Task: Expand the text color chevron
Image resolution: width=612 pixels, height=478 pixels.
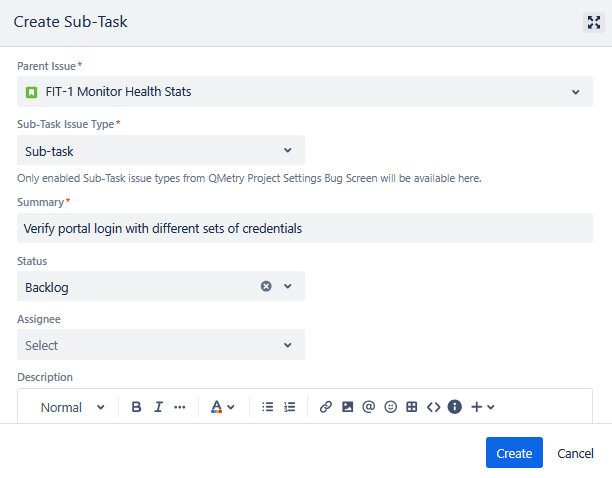Action: point(231,407)
